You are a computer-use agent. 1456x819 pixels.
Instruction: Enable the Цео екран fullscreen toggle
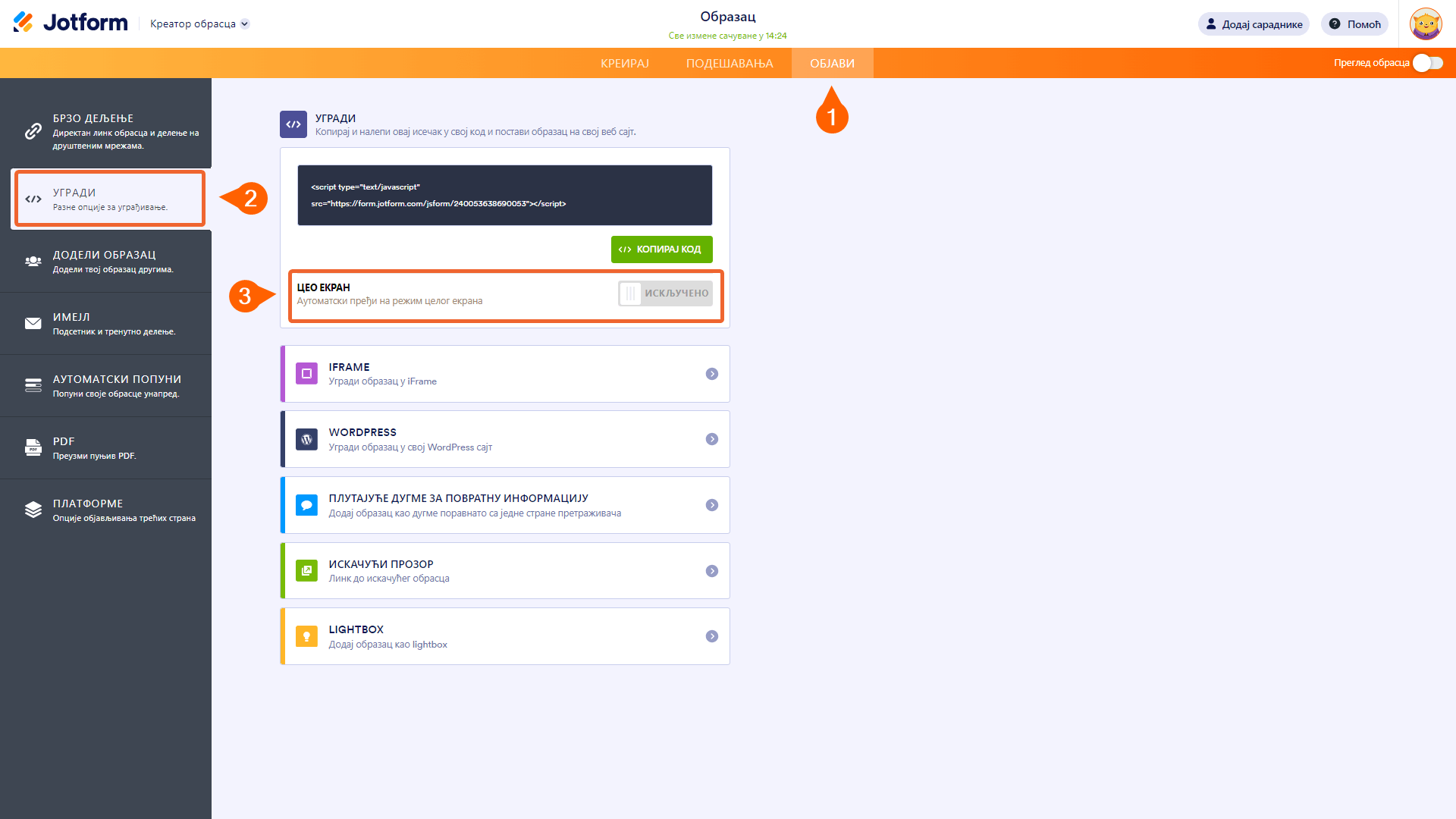(665, 293)
